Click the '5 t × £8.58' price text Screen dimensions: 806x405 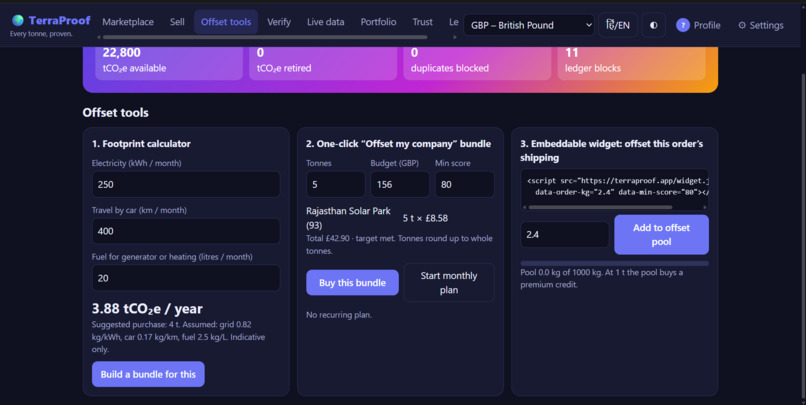point(425,218)
